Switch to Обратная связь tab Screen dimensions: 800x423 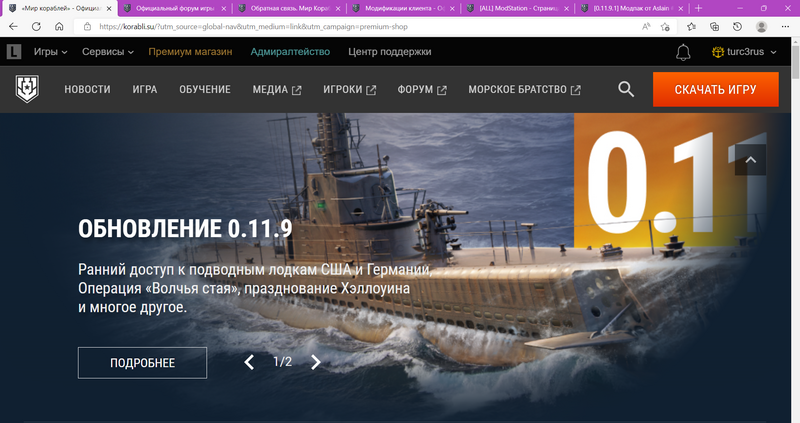pos(289,9)
